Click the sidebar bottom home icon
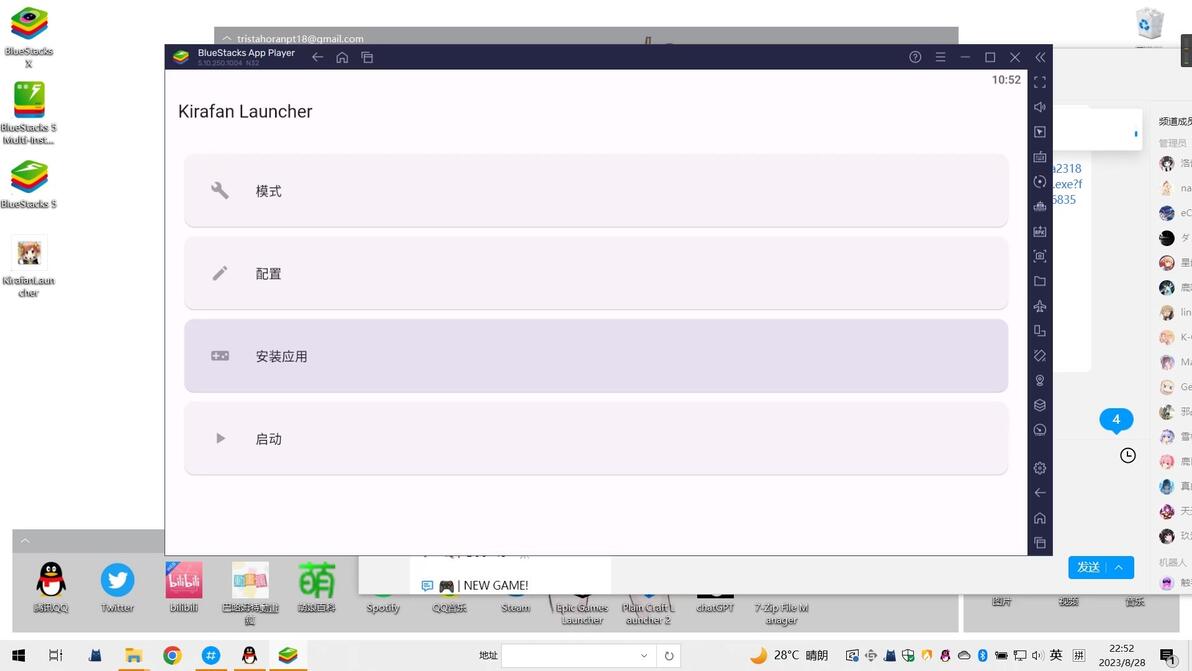This screenshot has height=671, width=1192. (x=1040, y=518)
